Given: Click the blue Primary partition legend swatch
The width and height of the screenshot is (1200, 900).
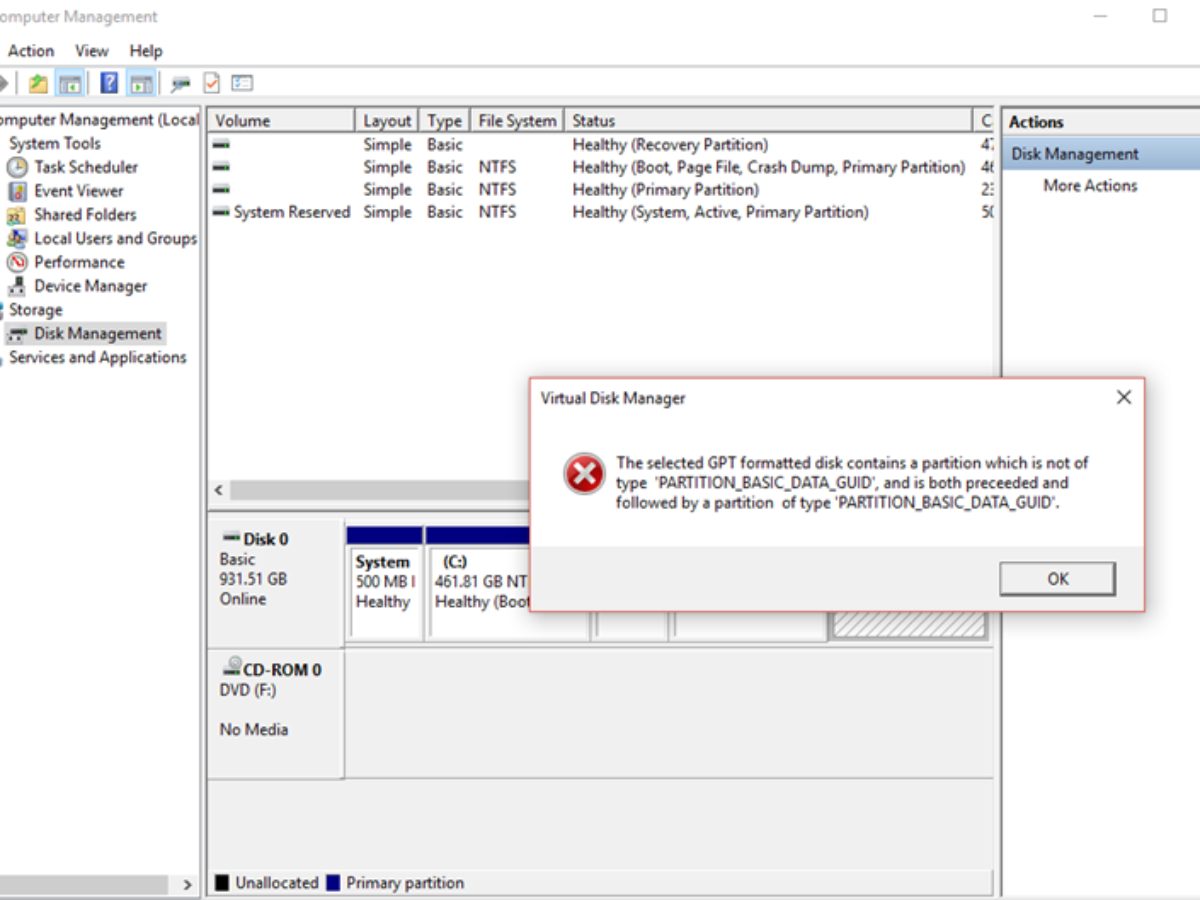Looking at the screenshot, I should [333, 883].
